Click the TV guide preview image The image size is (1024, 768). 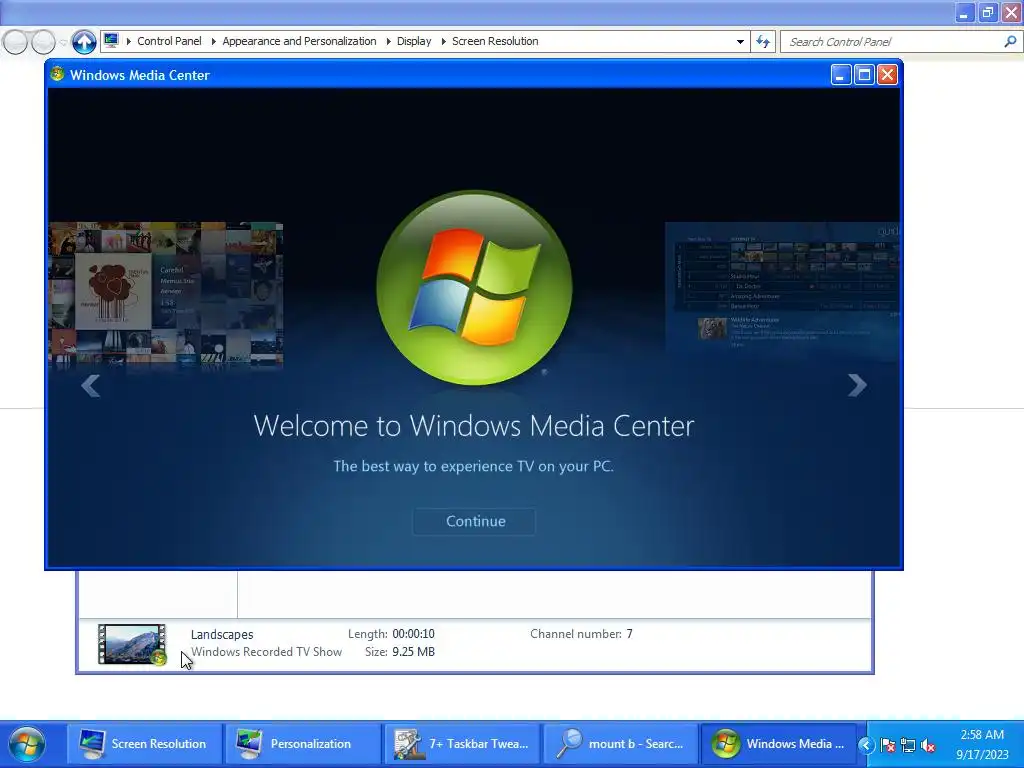[782, 291]
